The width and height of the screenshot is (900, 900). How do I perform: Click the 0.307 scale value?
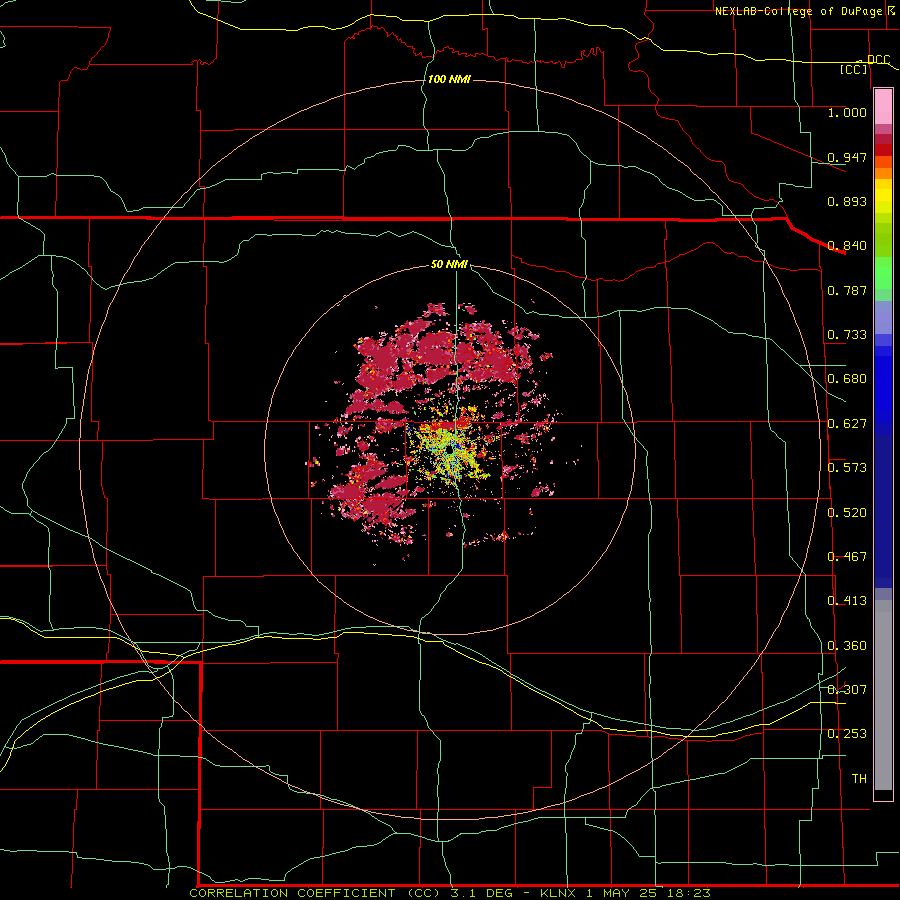[x=847, y=690]
